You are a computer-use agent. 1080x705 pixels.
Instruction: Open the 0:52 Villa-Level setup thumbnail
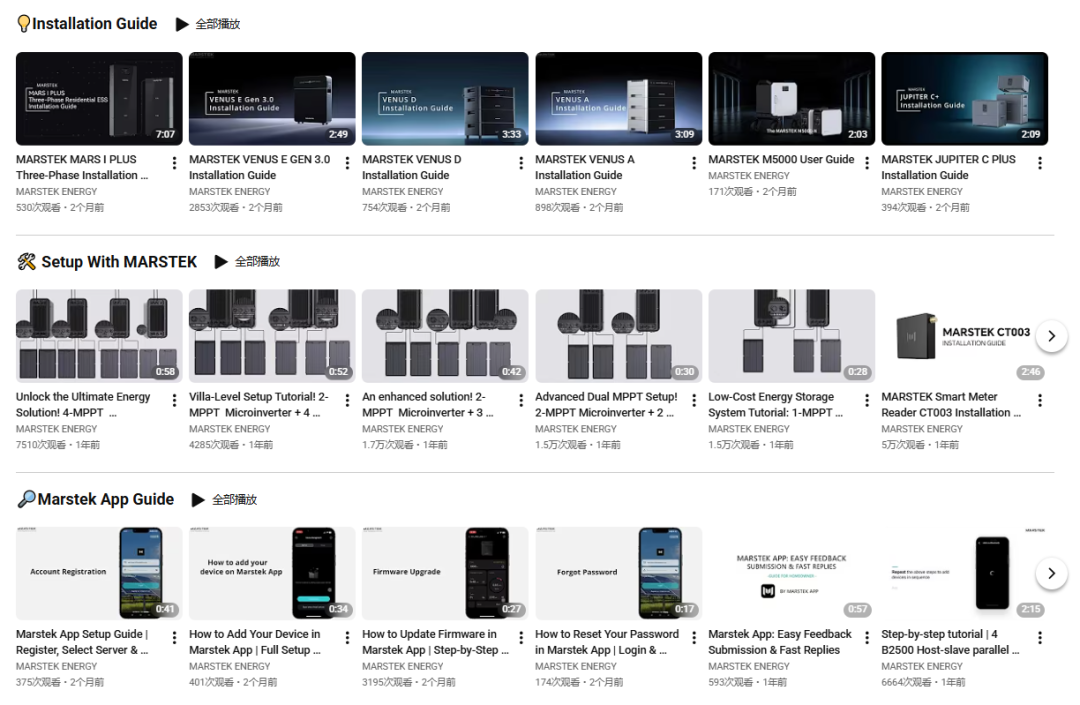272,336
